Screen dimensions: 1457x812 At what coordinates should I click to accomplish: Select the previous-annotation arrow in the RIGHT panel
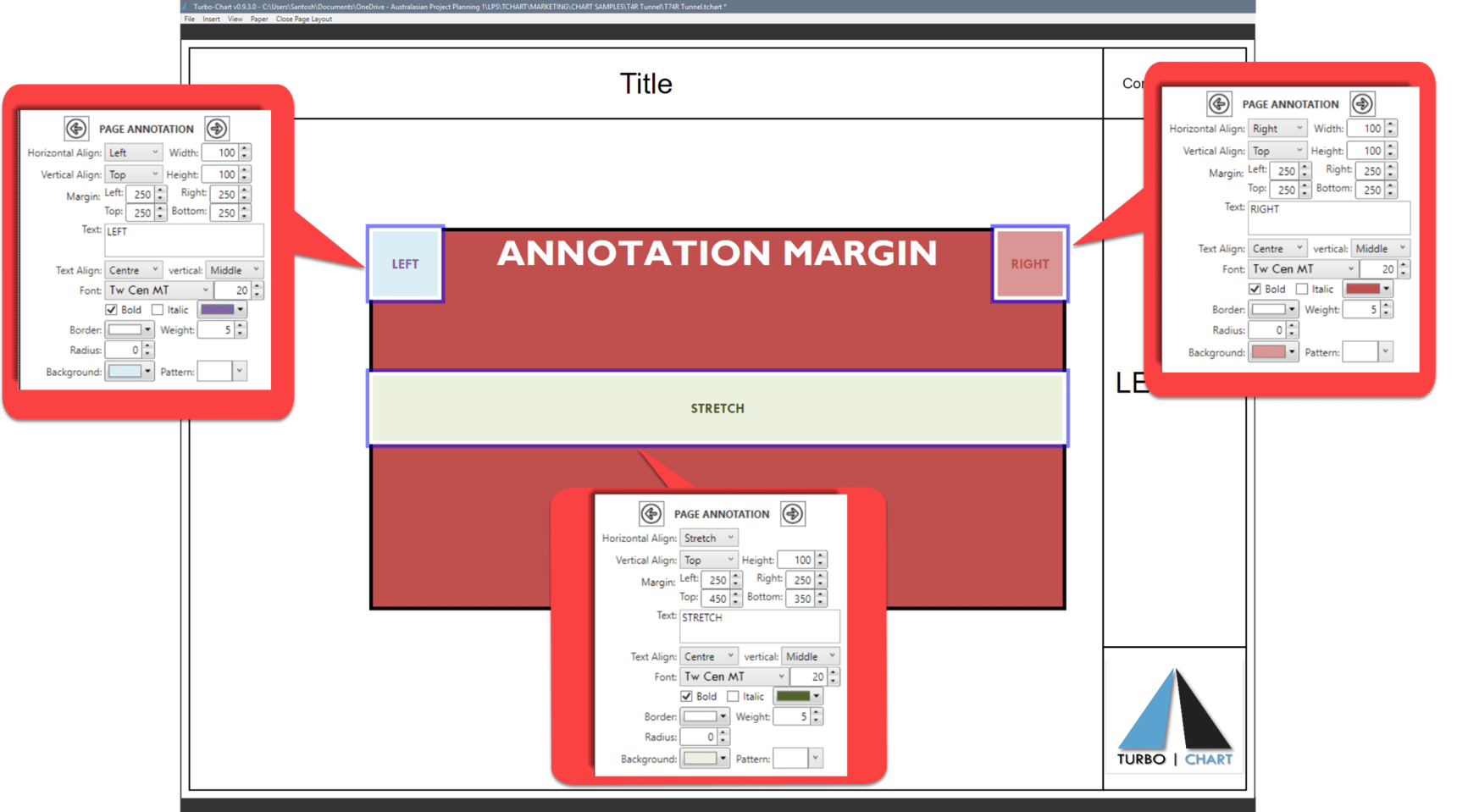(1219, 104)
